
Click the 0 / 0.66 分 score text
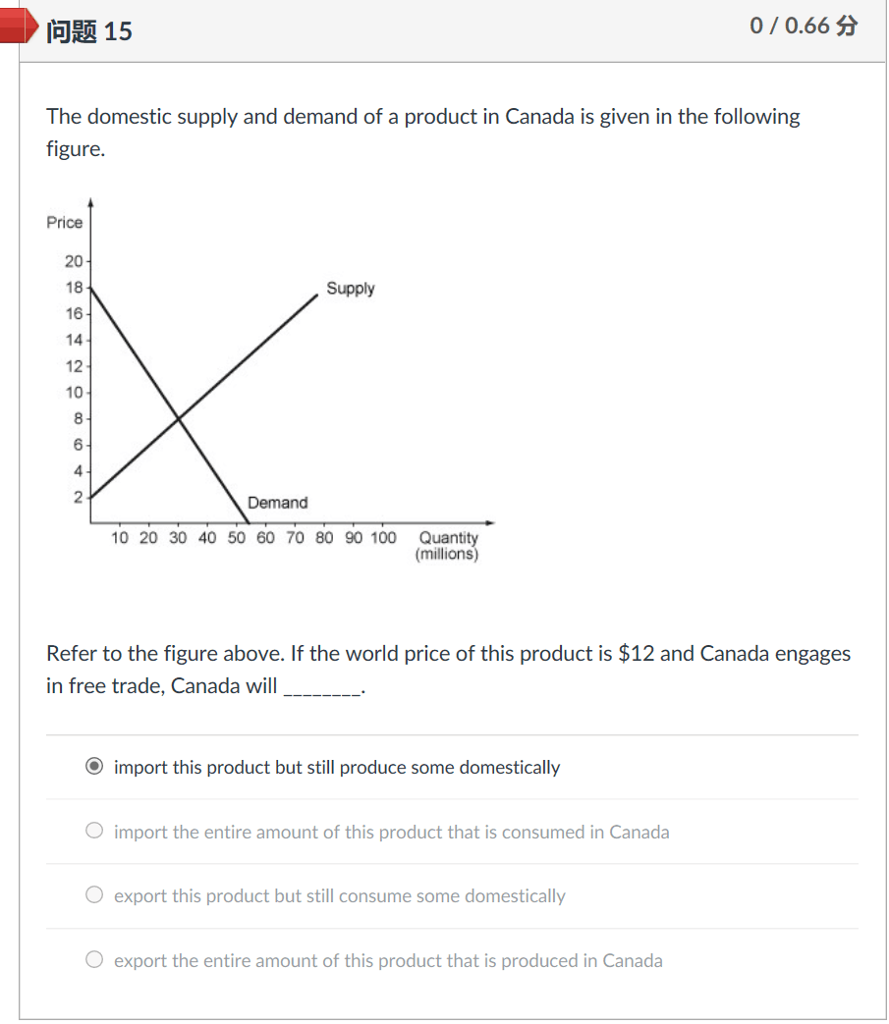(803, 26)
